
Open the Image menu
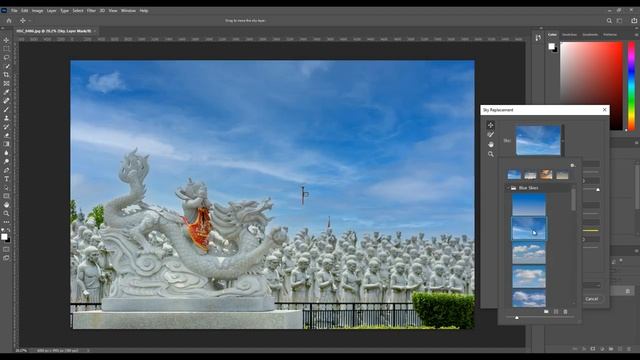pos(37,11)
